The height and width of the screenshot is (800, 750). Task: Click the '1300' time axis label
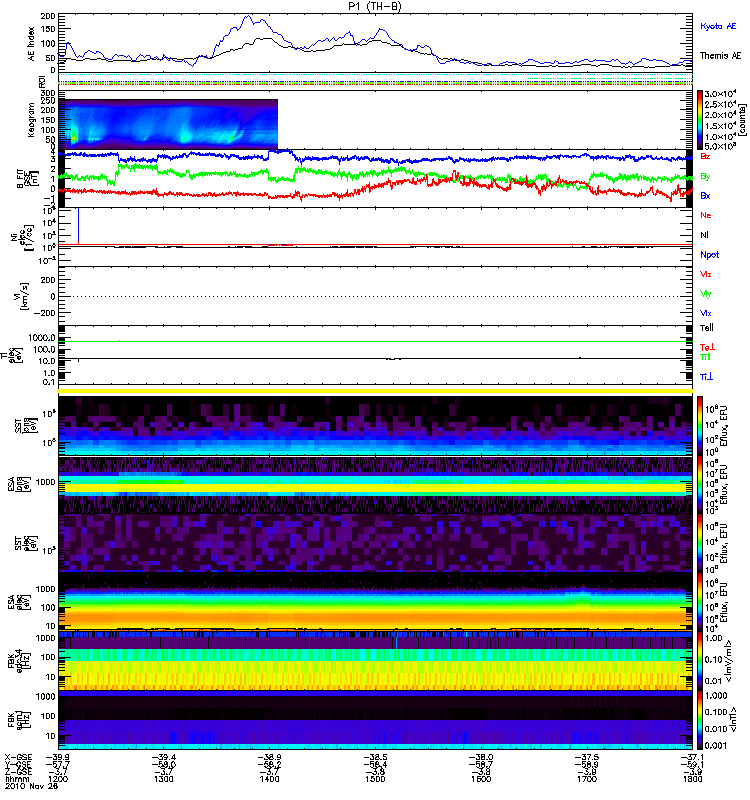pos(163,779)
